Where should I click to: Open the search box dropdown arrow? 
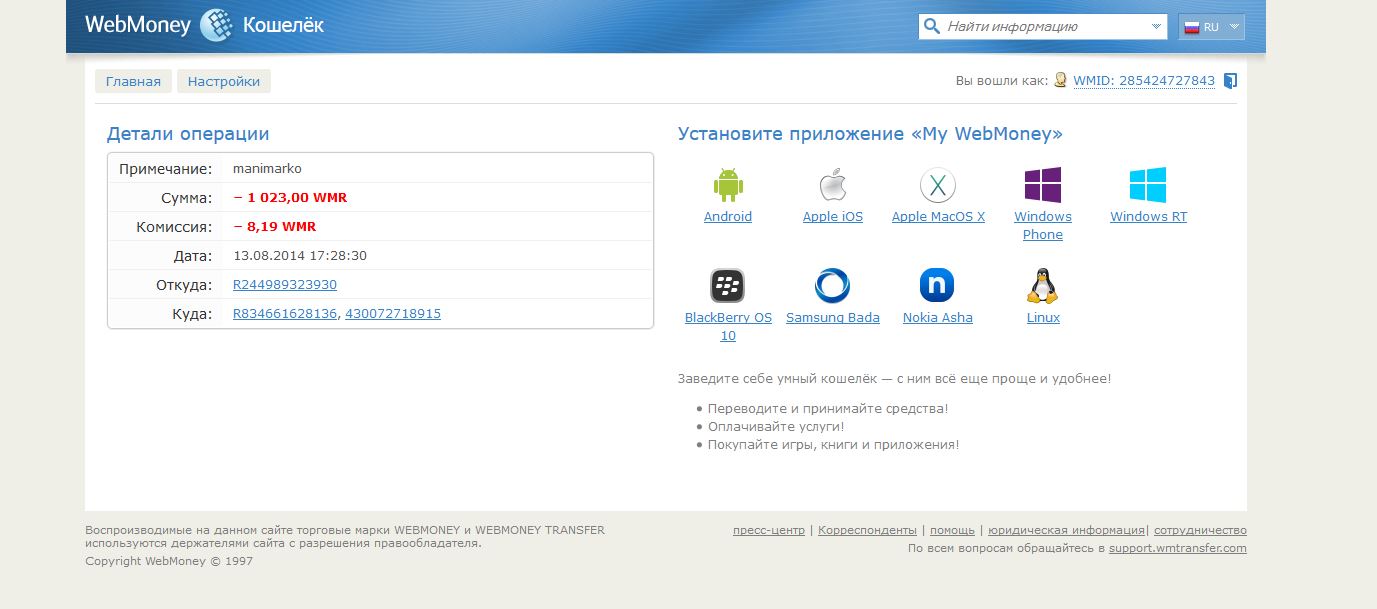coord(1157,27)
